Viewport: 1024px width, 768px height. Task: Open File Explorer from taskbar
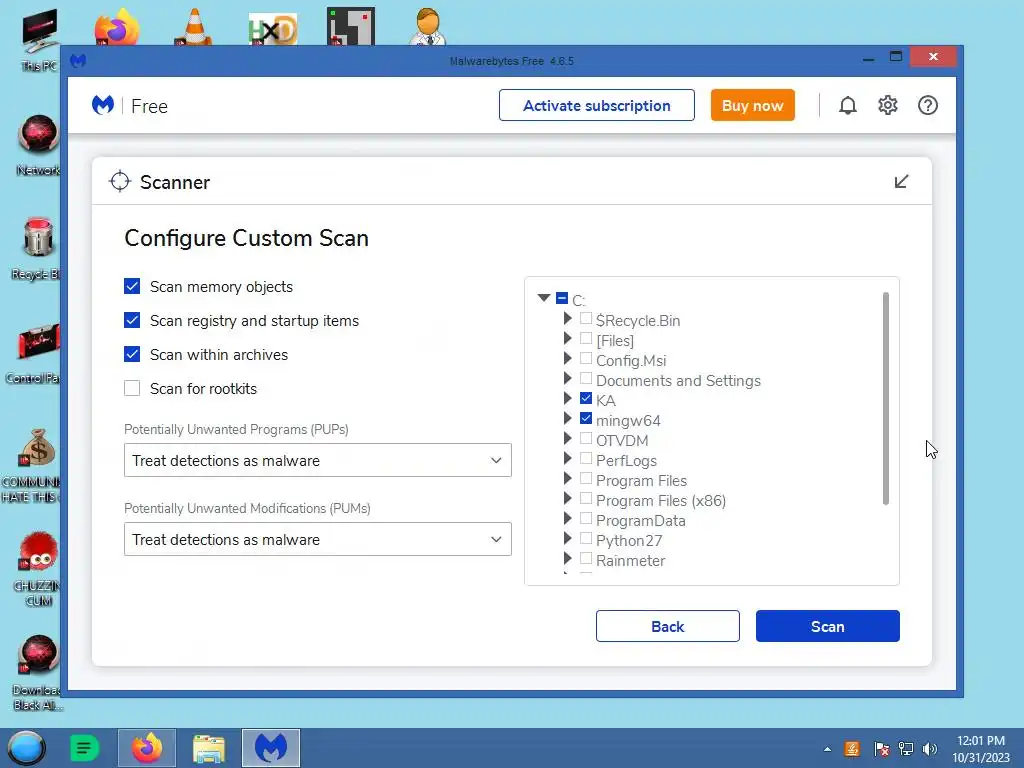coord(209,748)
